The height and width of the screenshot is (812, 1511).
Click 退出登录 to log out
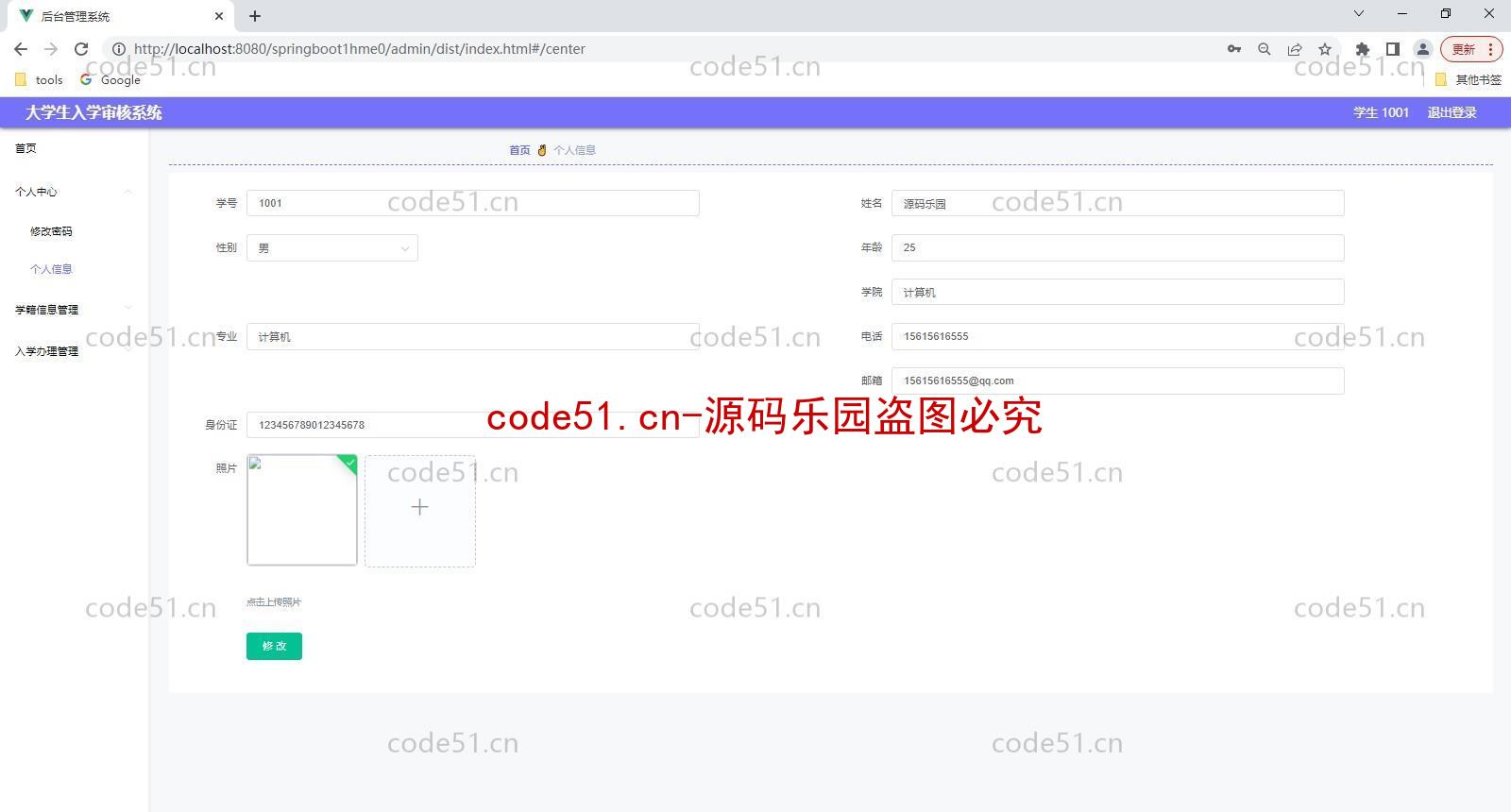[x=1452, y=112]
